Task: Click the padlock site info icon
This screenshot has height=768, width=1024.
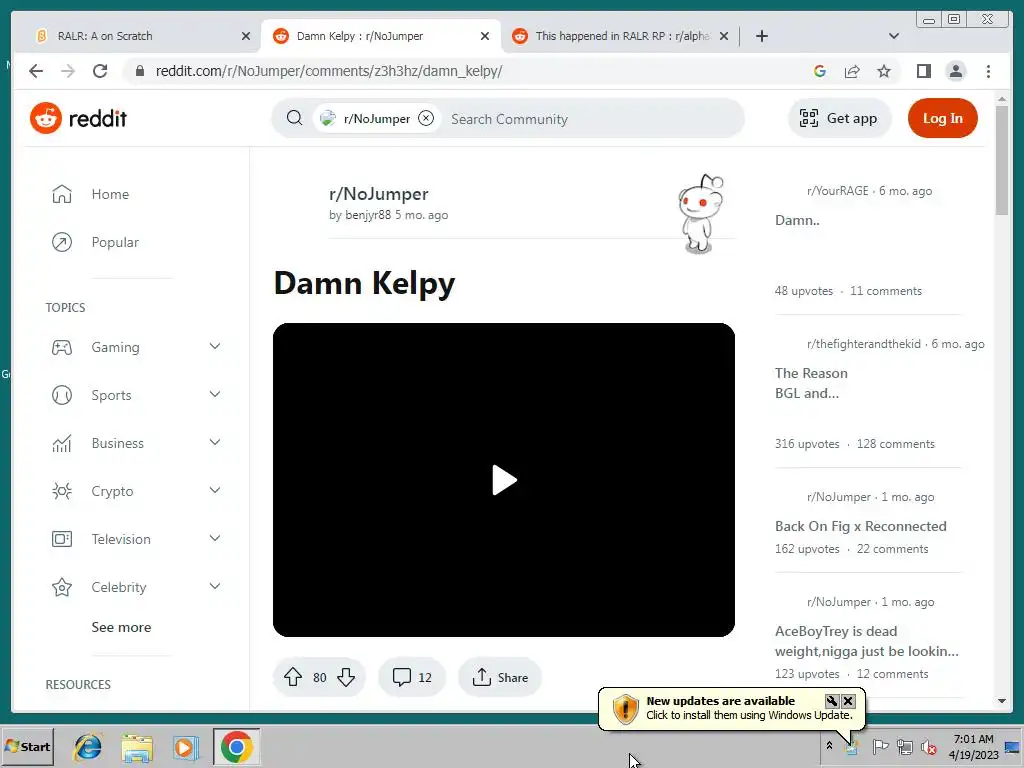Action: coord(140,71)
